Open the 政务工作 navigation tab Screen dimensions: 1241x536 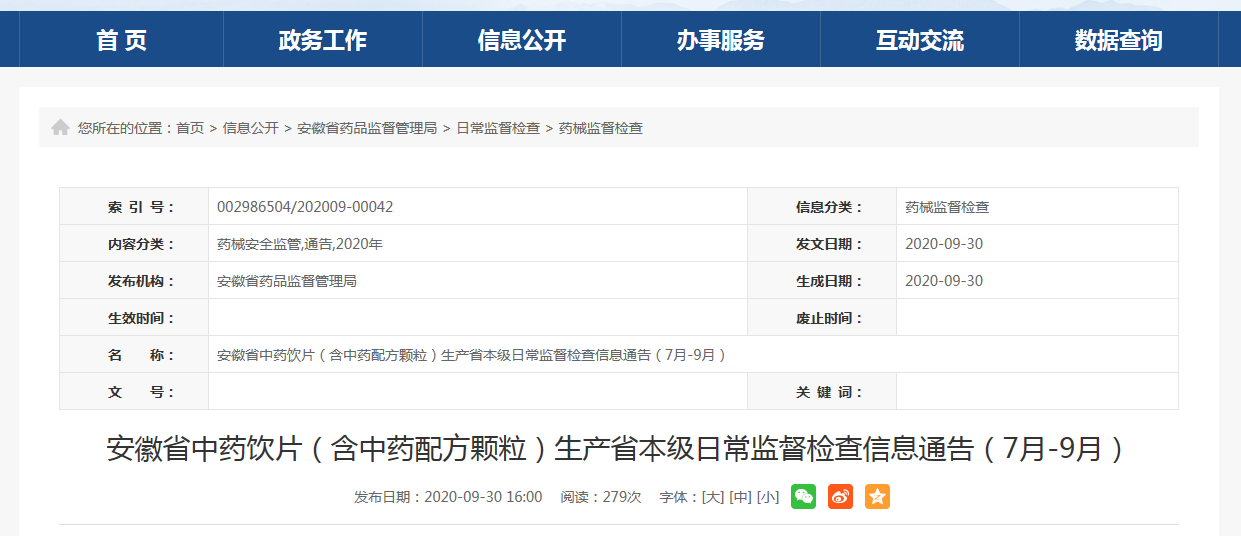tap(323, 40)
